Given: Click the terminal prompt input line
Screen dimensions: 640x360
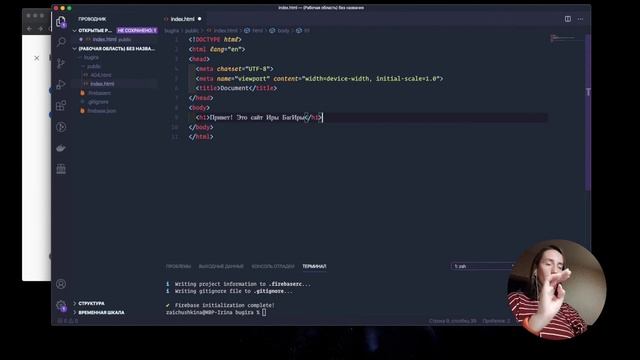Looking at the screenshot, I should pos(216,313).
